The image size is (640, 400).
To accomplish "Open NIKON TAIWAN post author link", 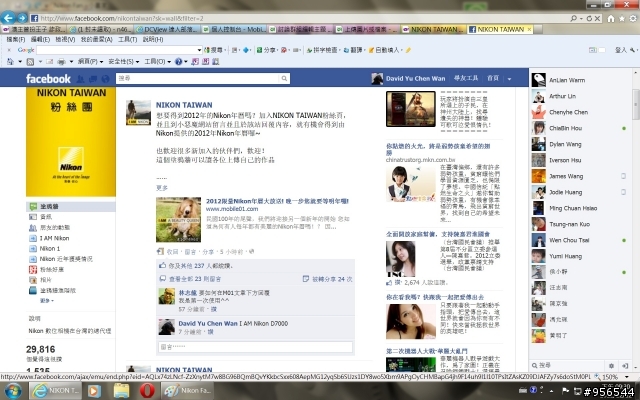I will click(184, 105).
